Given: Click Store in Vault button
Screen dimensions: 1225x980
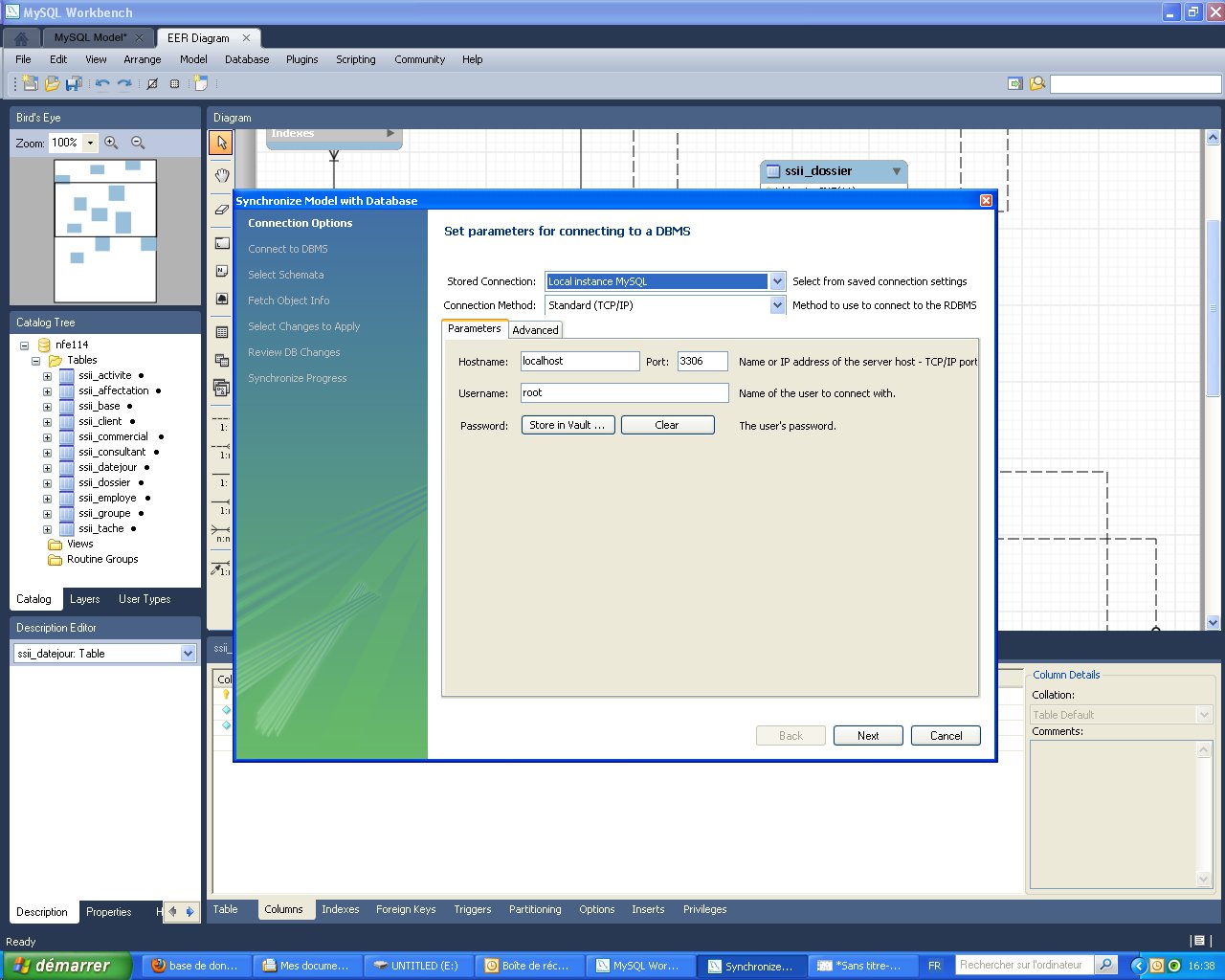Looking at the screenshot, I should tap(568, 425).
